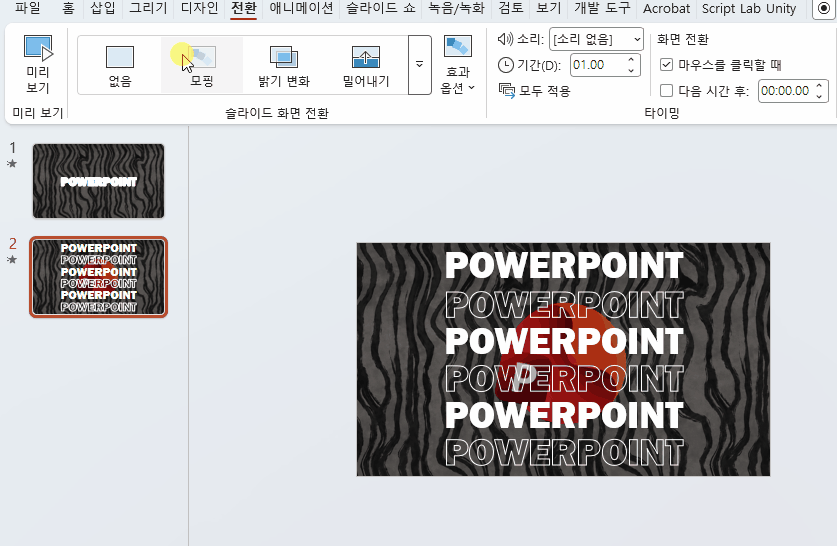This screenshot has height=546, width=837.
Task: Click slide 2 transition star marker
Action: pyautogui.click(x=12, y=259)
